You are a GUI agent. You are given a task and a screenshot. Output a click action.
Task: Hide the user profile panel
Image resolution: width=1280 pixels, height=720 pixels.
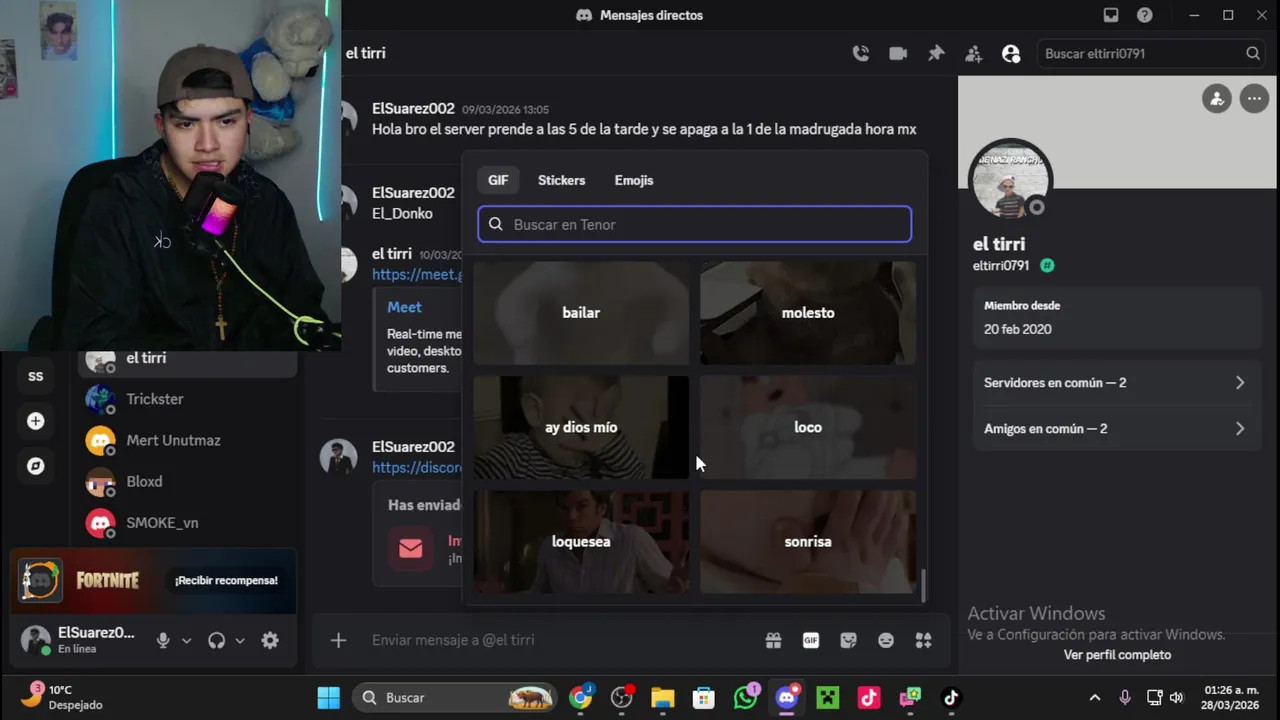(1011, 54)
